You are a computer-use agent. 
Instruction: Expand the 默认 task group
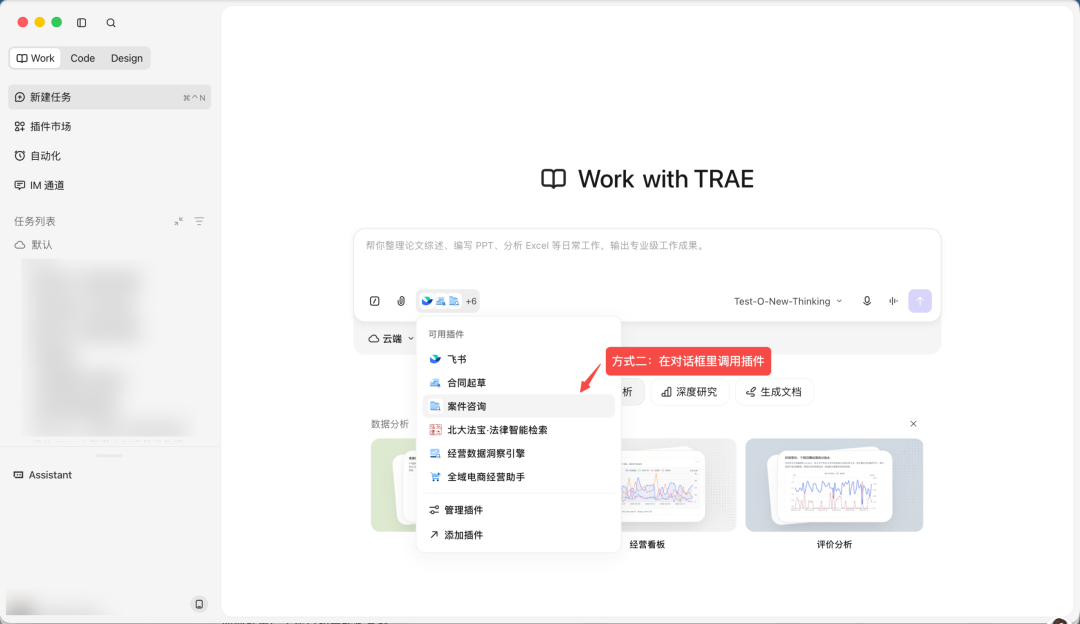tap(34, 245)
